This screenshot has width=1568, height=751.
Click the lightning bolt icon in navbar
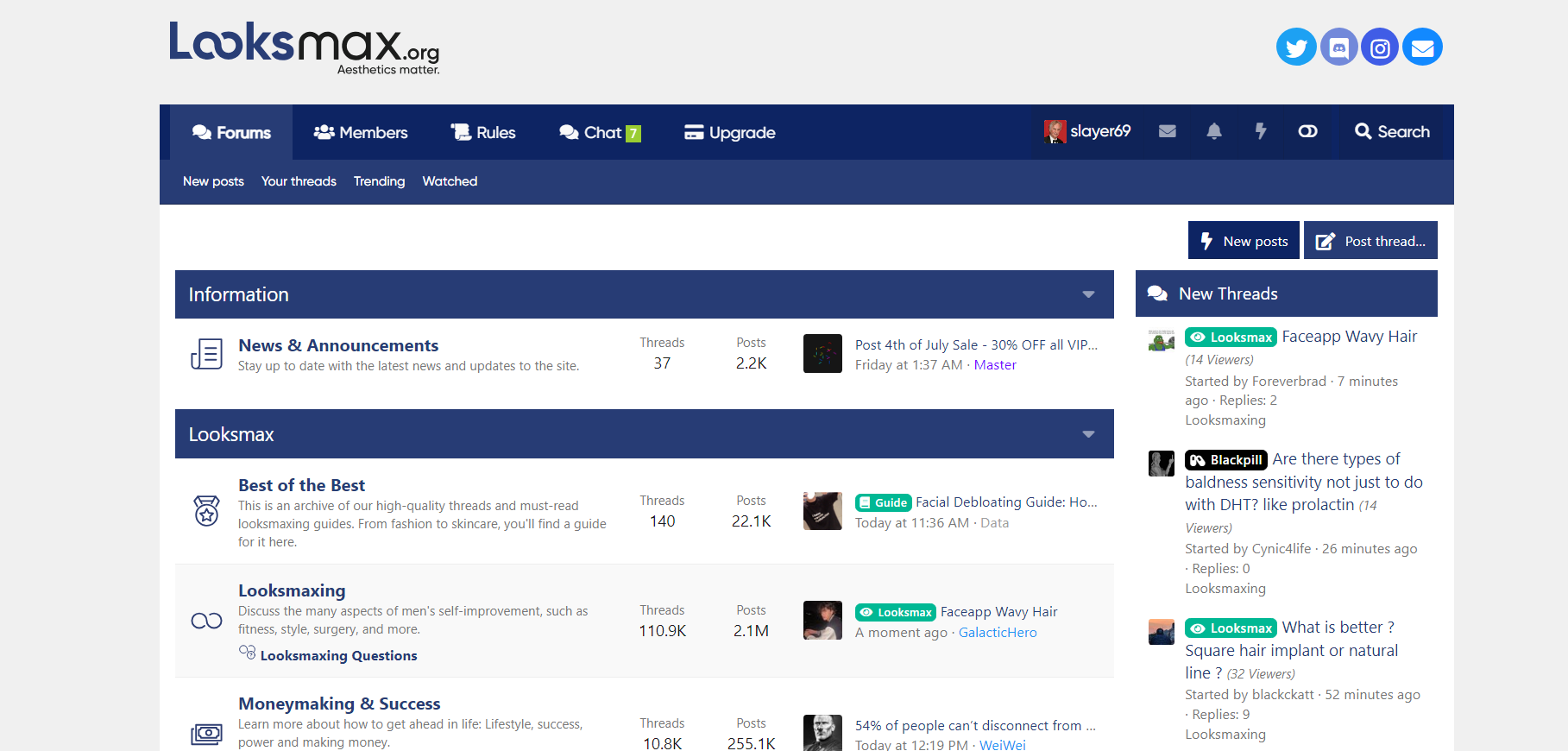pos(1261,131)
